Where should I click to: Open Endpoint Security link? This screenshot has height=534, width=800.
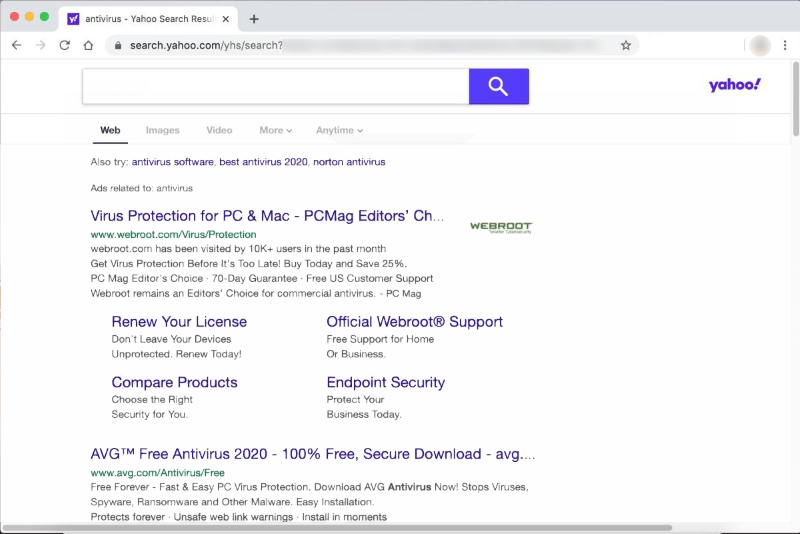click(x=386, y=383)
